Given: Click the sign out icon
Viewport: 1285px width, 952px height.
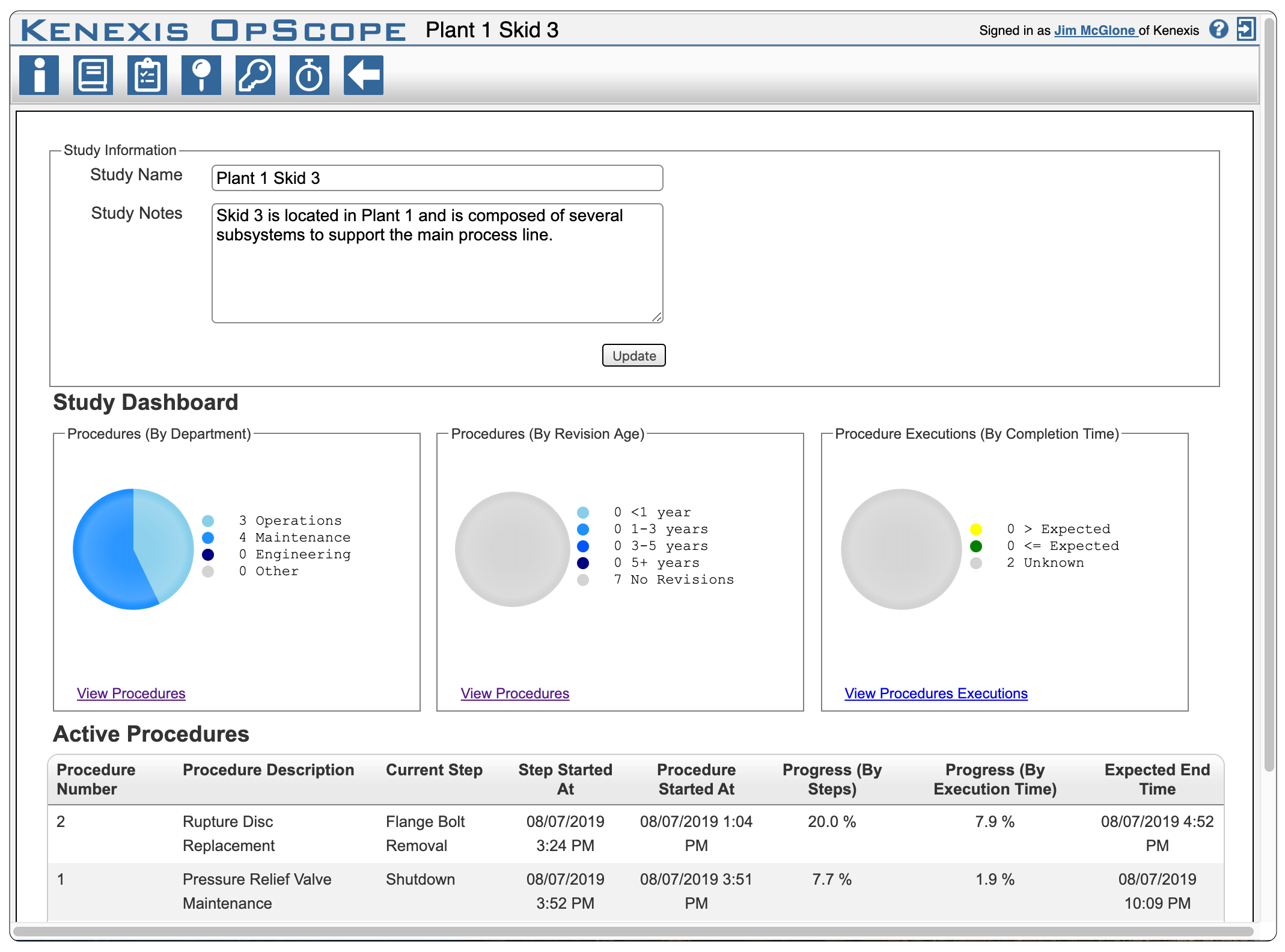Looking at the screenshot, I should (x=1246, y=29).
